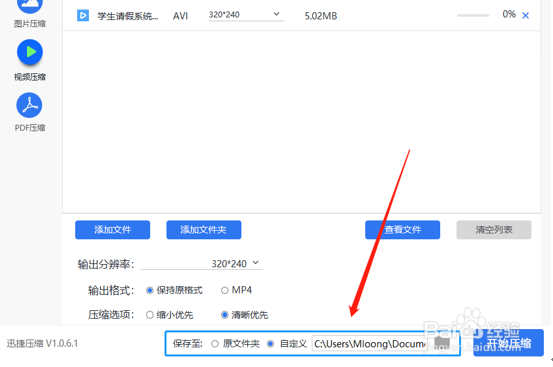Click the 查看文件 button
The image size is (553, 367).
point(402,230)
